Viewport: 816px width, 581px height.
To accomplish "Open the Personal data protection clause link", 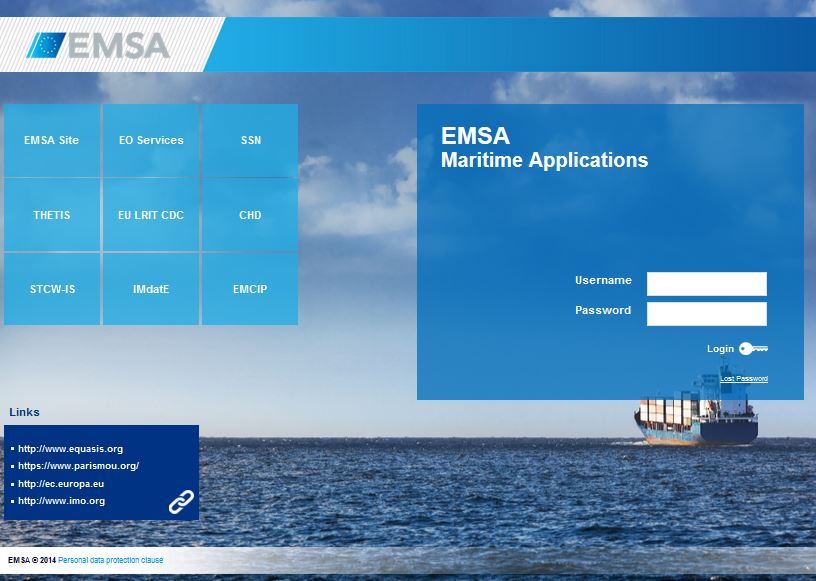I will coord(110,560).
